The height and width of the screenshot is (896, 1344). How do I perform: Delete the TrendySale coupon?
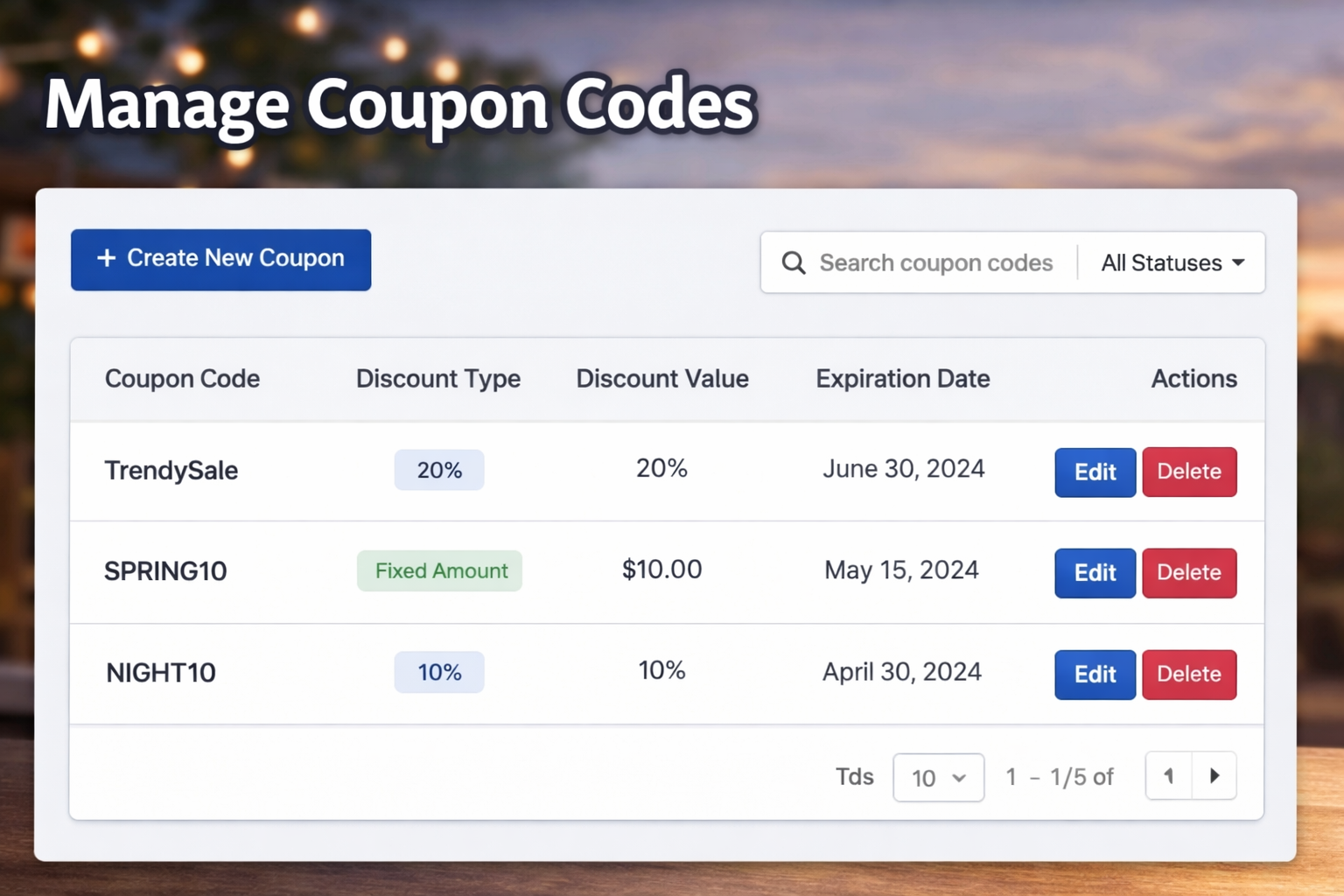(1189, 472)
